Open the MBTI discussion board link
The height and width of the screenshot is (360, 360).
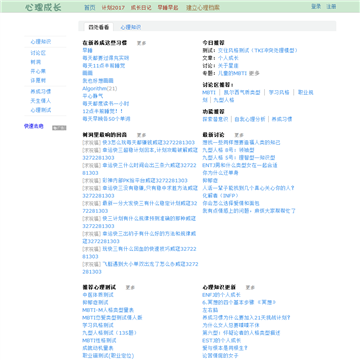point(209,92)
